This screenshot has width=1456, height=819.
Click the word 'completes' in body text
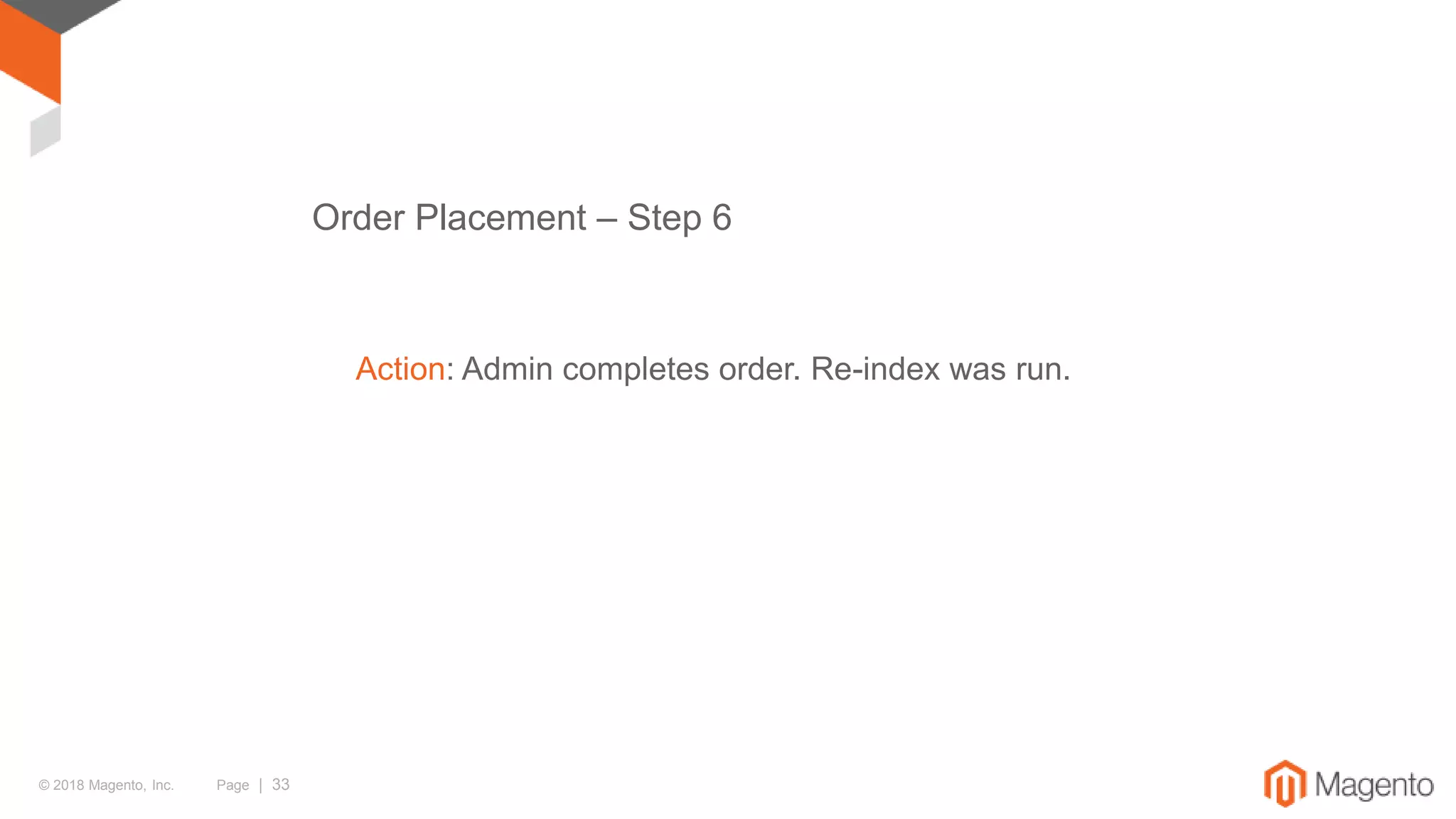(636, 369)
